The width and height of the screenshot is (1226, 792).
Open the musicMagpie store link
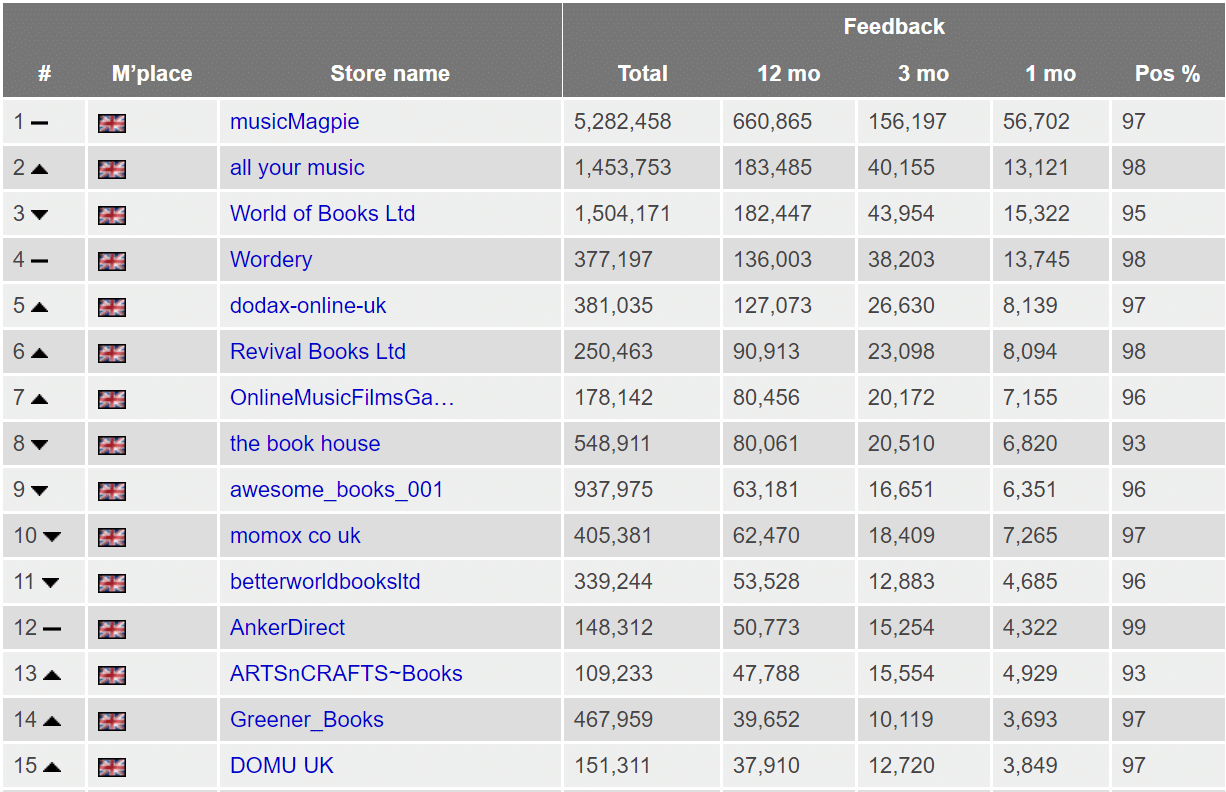[294, 122]
